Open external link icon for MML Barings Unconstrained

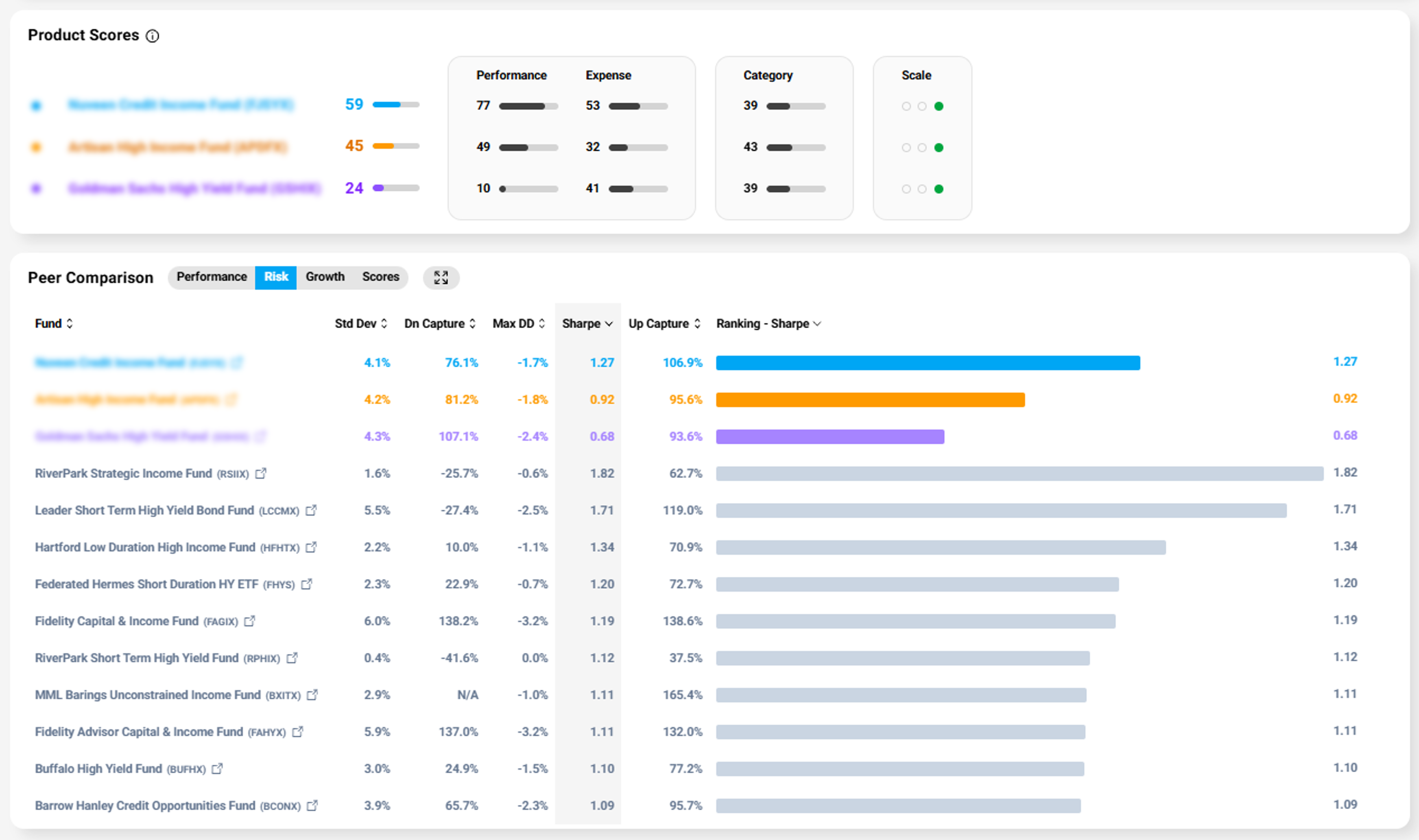312,694
